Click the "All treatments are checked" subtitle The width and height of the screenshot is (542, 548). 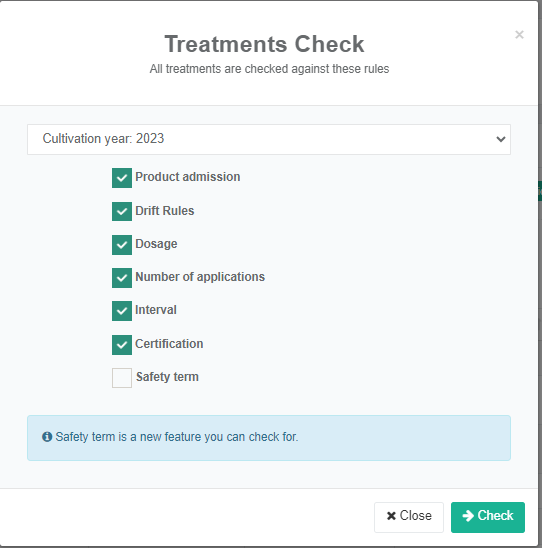[x=269, y=69]
